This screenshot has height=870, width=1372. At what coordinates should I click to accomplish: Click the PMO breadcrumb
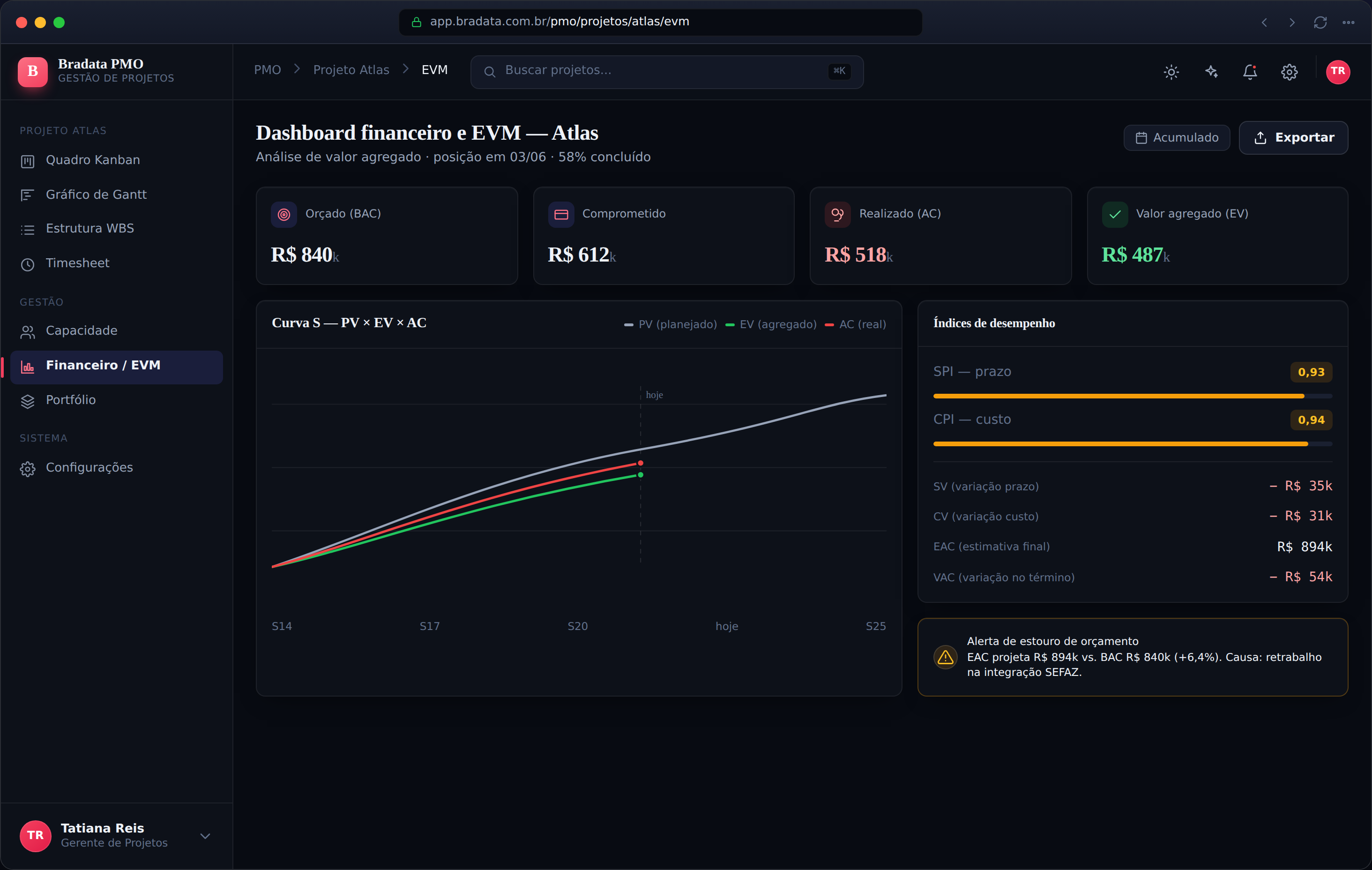point(267,69)
